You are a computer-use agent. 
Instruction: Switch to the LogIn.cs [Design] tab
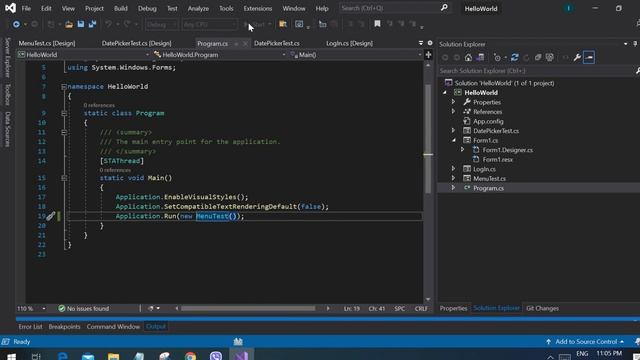click(x=349, y=43)
